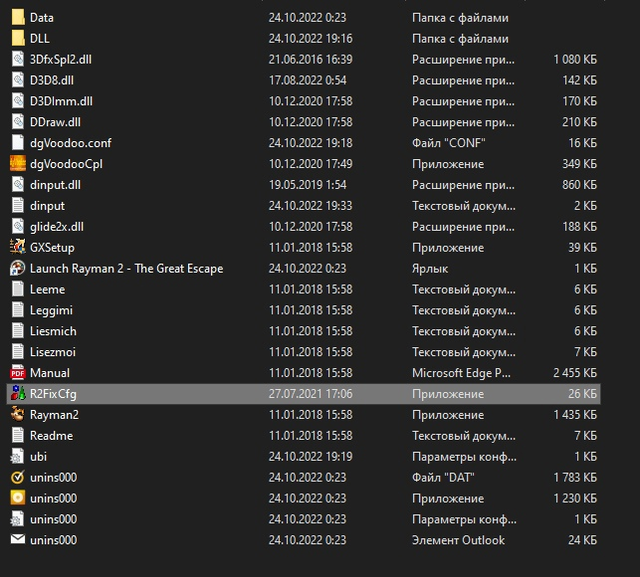Click the date 21.06.2016 16:39

[x=310, y=59]
